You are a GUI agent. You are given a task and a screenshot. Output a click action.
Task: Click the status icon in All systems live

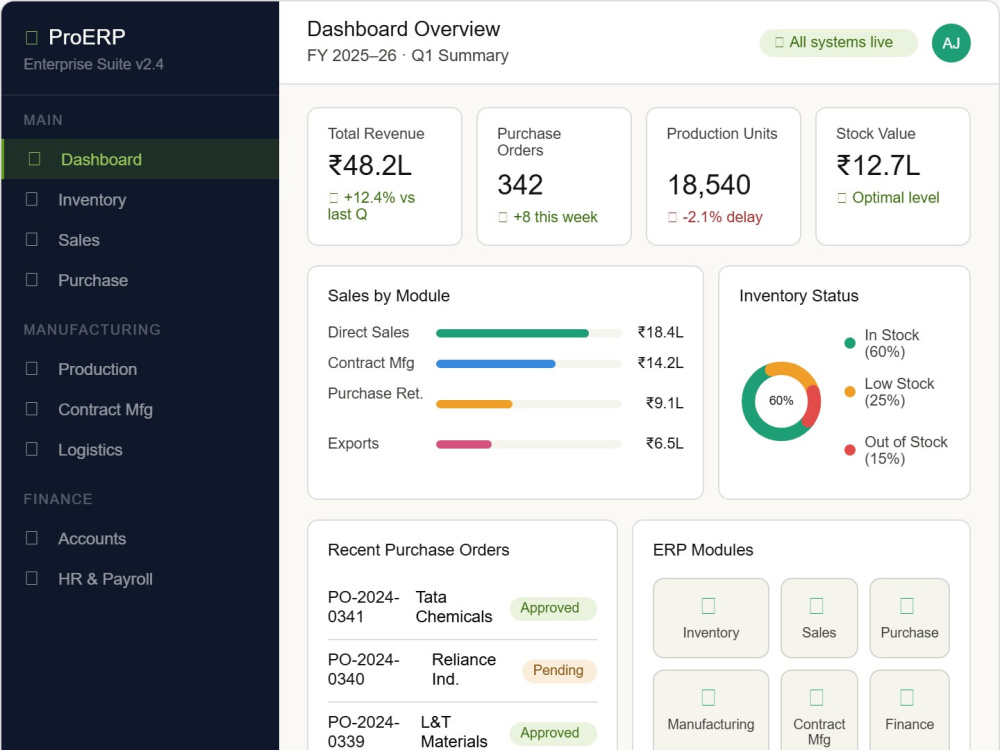779,42
